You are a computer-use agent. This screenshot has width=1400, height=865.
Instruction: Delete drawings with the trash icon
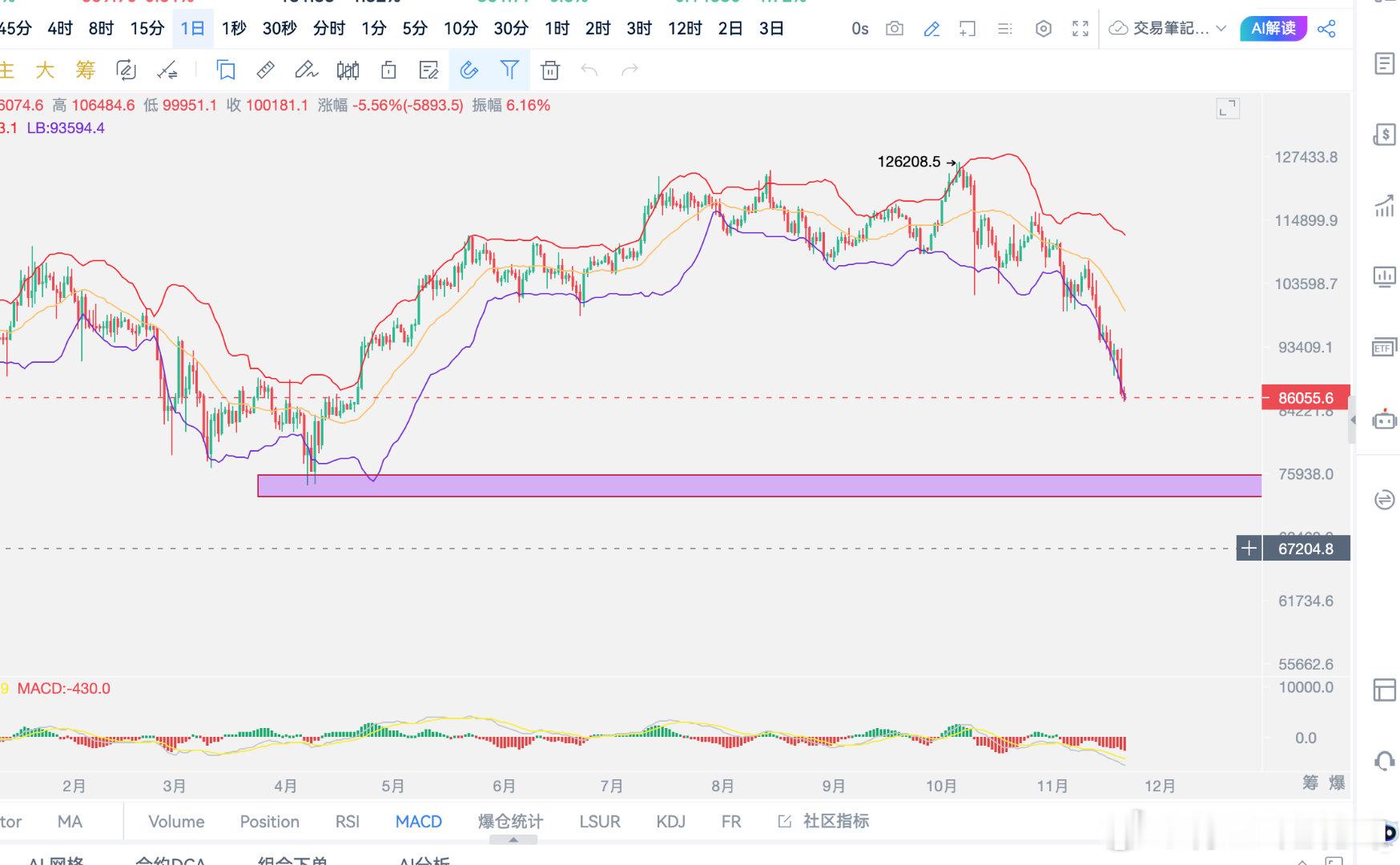coord(550,70)
